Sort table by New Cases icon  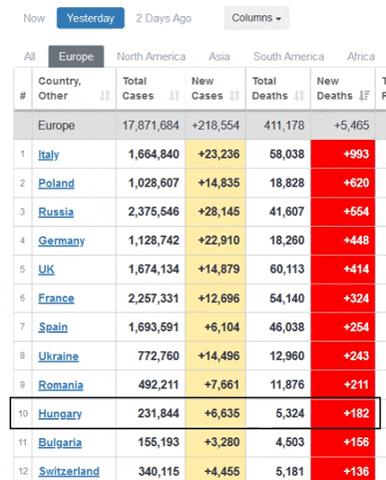[x=235, y=96]
